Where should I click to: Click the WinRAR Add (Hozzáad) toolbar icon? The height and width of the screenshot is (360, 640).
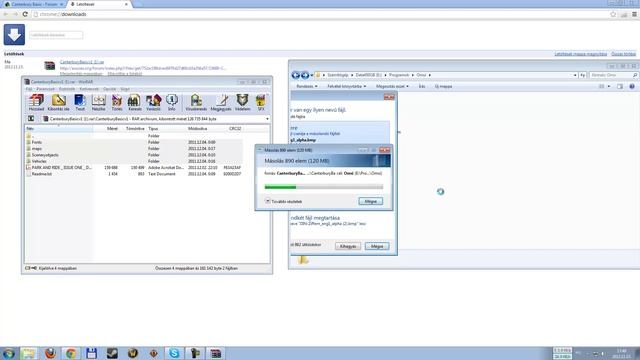pyautogui.click(x=36, y=102)
